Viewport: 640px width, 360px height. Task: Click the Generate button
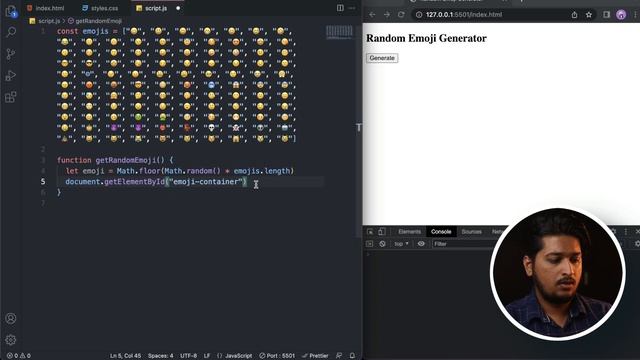[x=382, y=58]
